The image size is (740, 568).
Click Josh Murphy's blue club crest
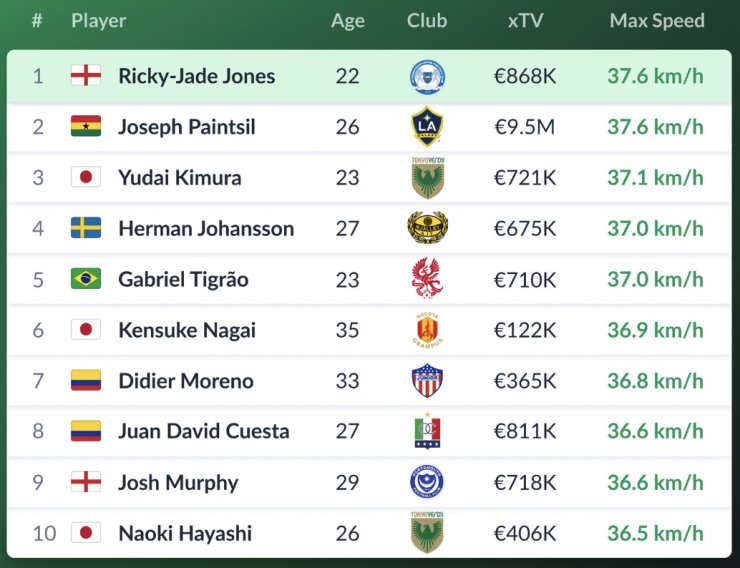click(x=427, y=482)
